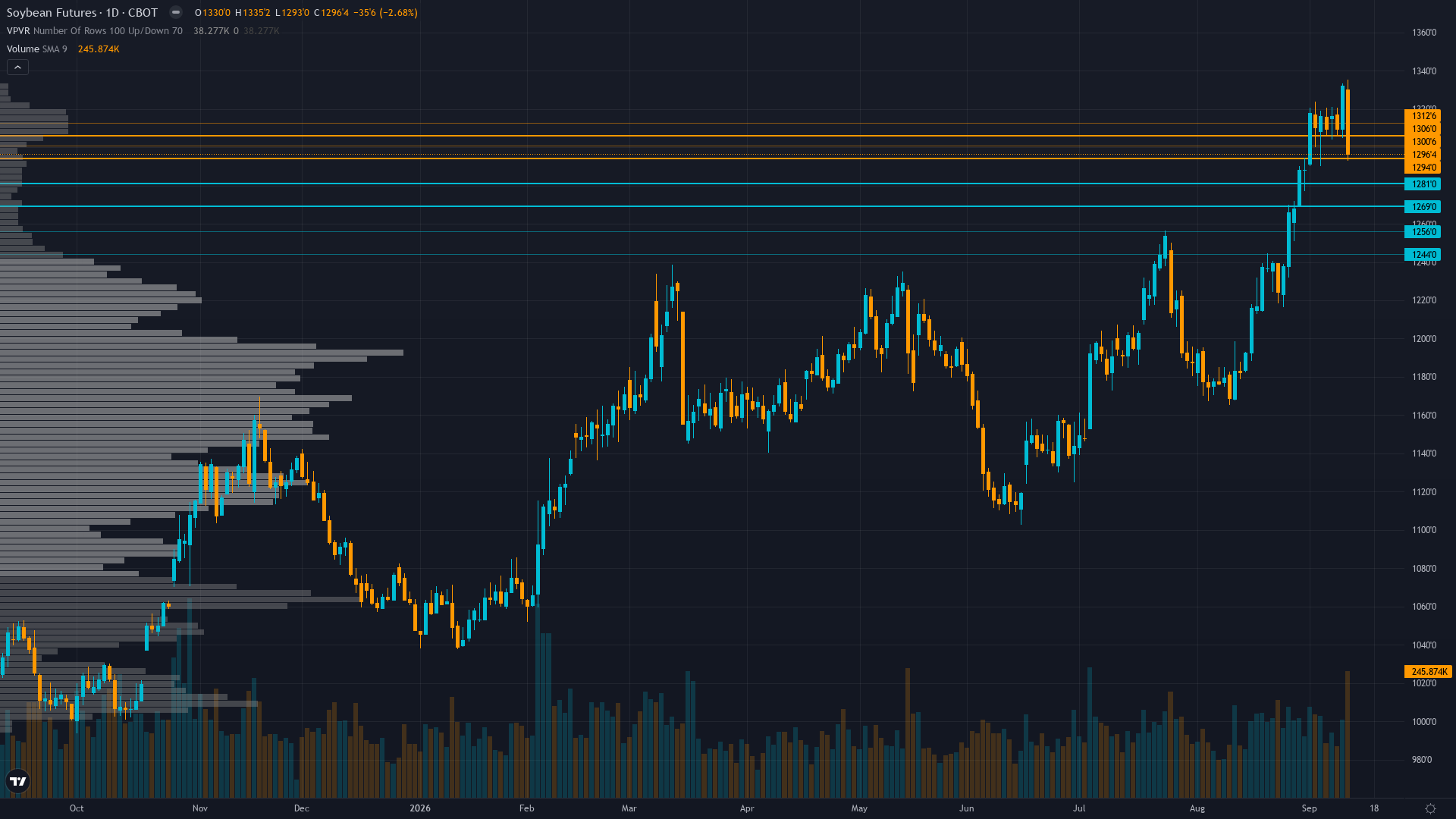
Task: Click the open value O1330'0
Action: (213, 12)
